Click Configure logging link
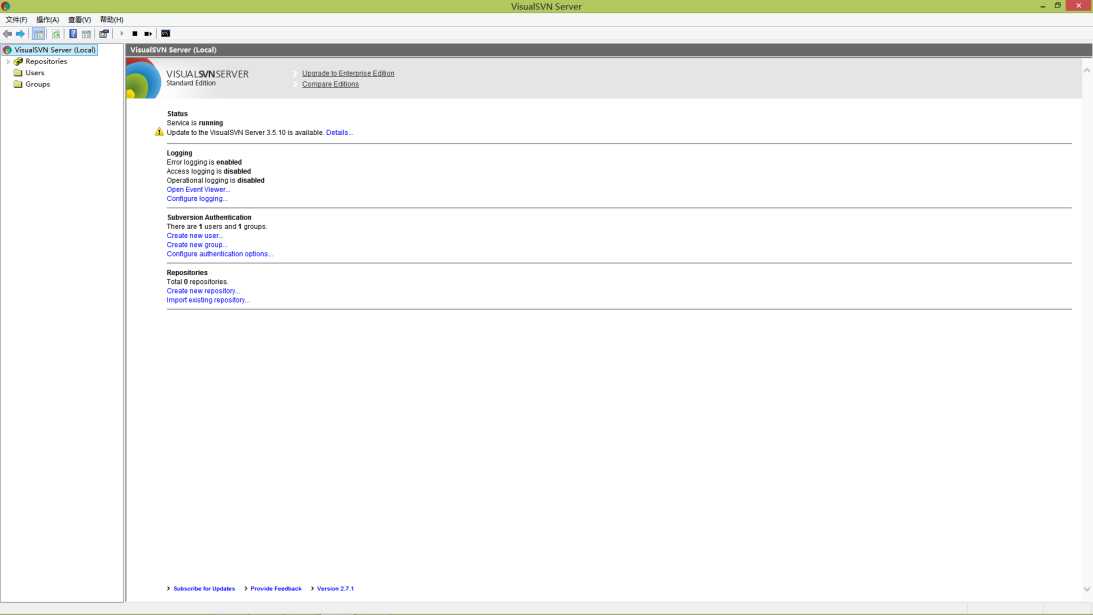The image size is (1093, 615). [197, 199]
